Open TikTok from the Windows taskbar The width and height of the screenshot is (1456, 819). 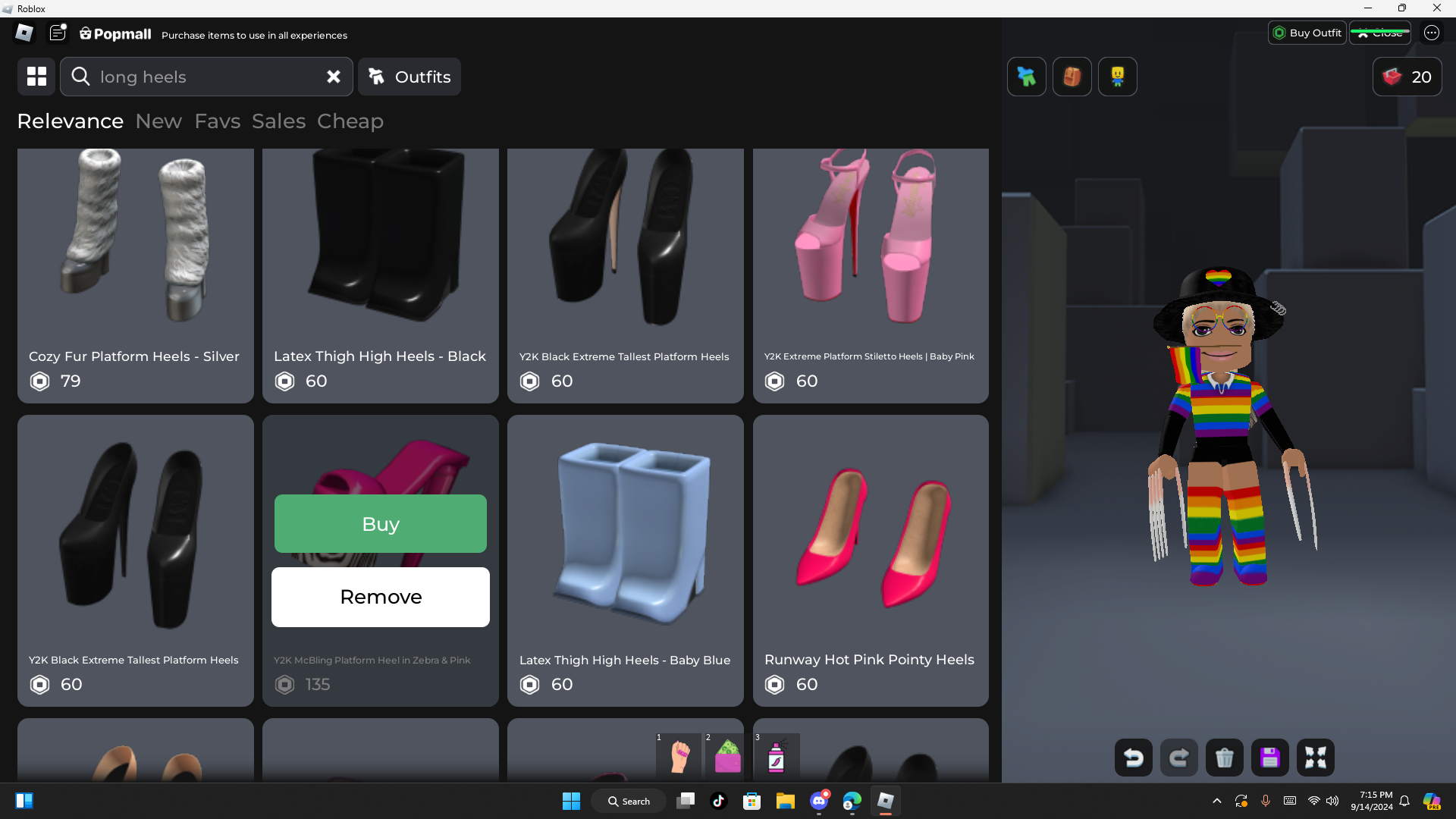[718, 801]
